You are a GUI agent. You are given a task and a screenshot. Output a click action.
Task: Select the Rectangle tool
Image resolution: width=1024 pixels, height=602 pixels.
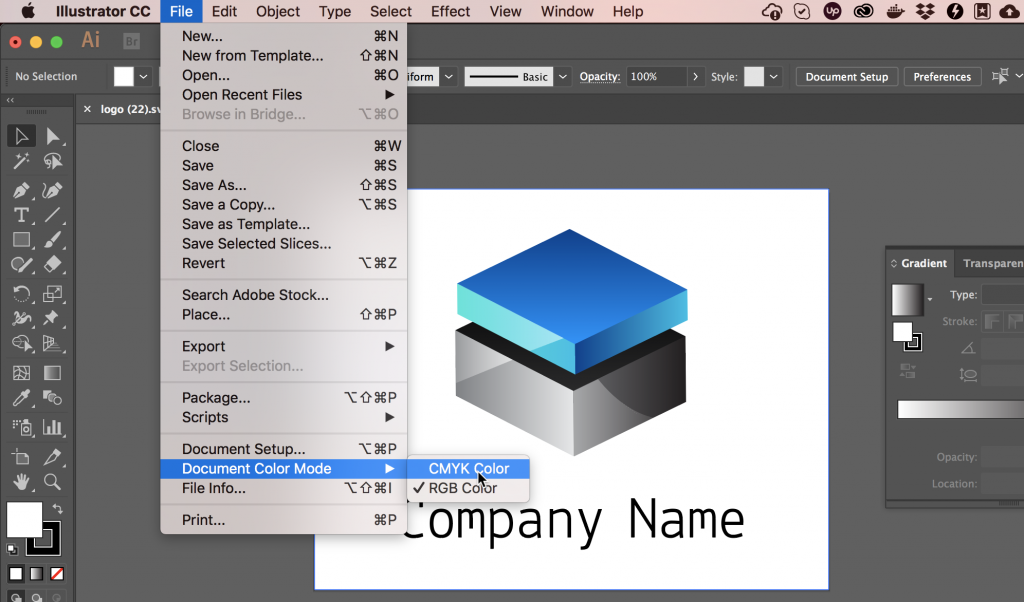pos(21,240)
